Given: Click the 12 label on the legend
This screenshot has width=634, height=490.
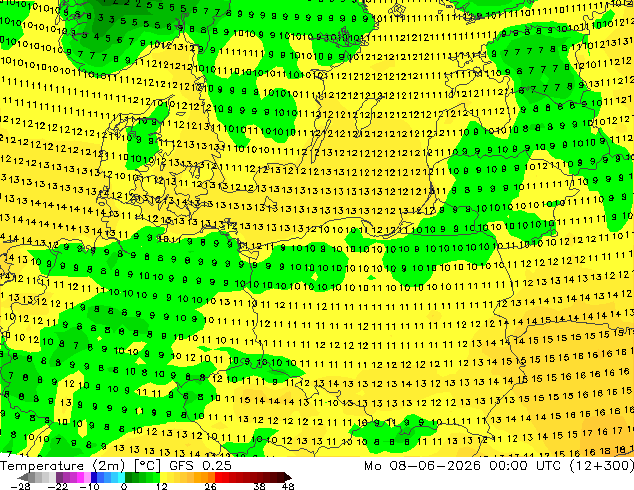Looking at the screenshot, I should 162,486.
